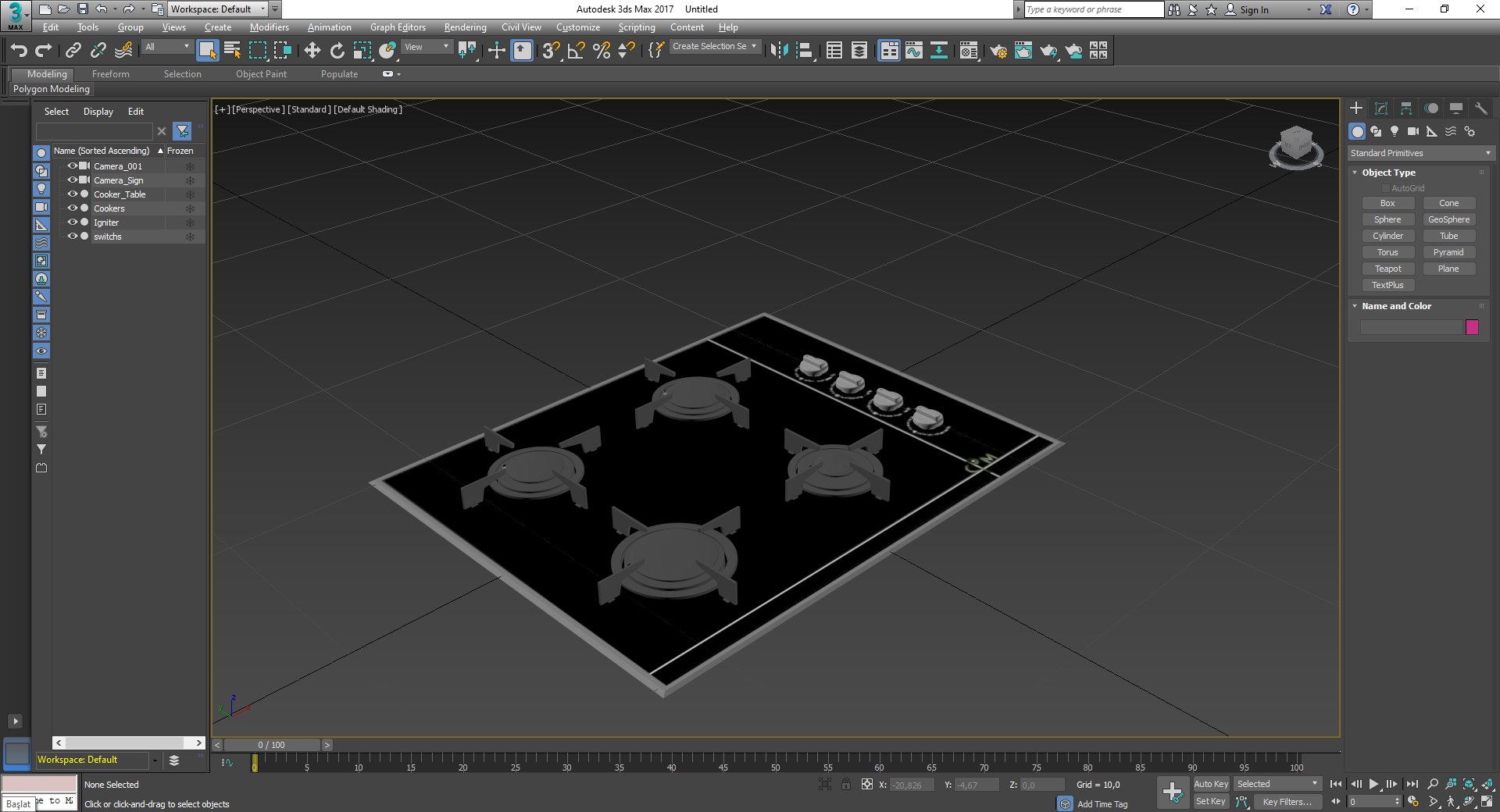Click the Cylinder primitive button
The height and width of the screenshot is (812, 1500).
[x=1387, y=236]
